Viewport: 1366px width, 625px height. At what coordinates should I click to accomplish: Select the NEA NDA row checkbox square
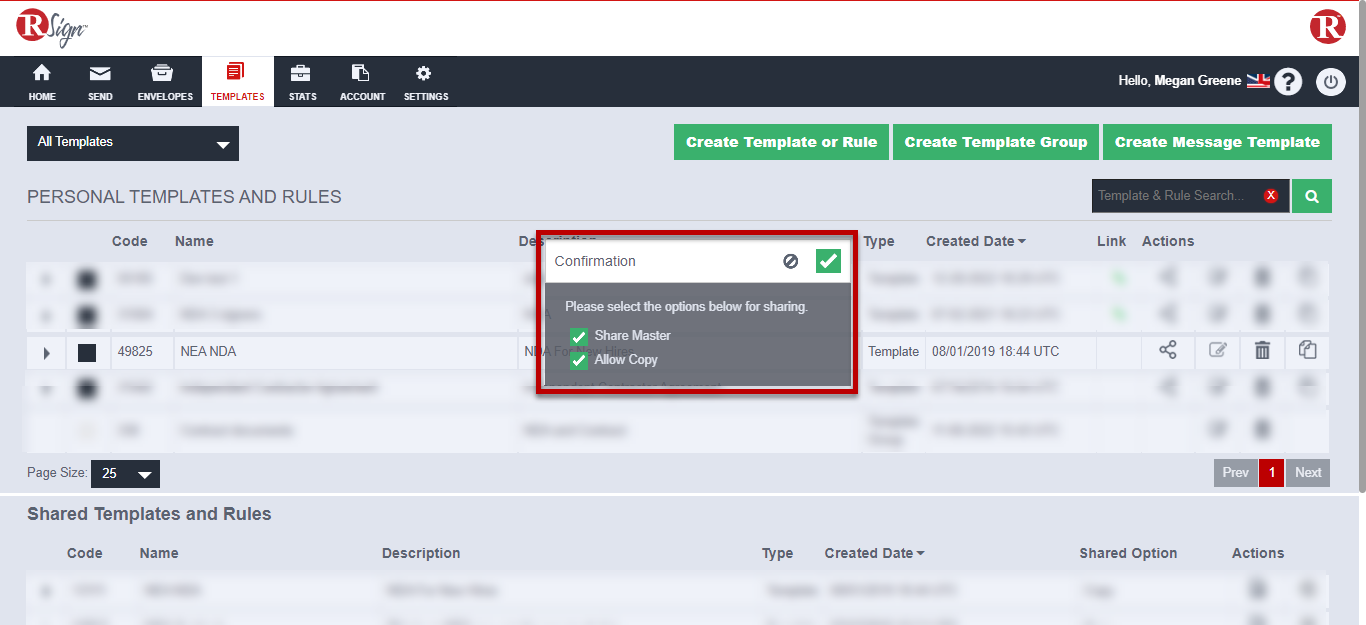87,352
